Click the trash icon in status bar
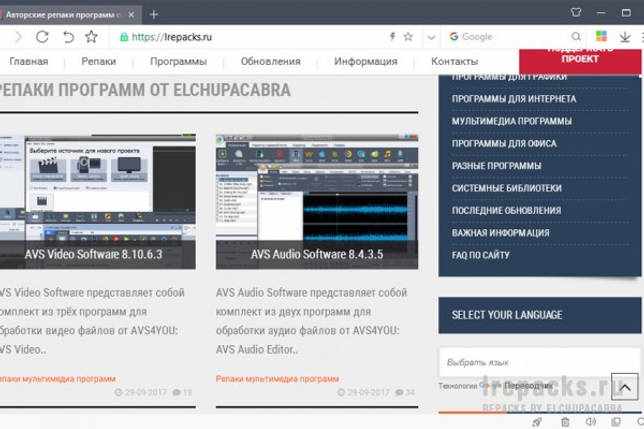Viewport: 644px width, 429px height. pos(565,422)
